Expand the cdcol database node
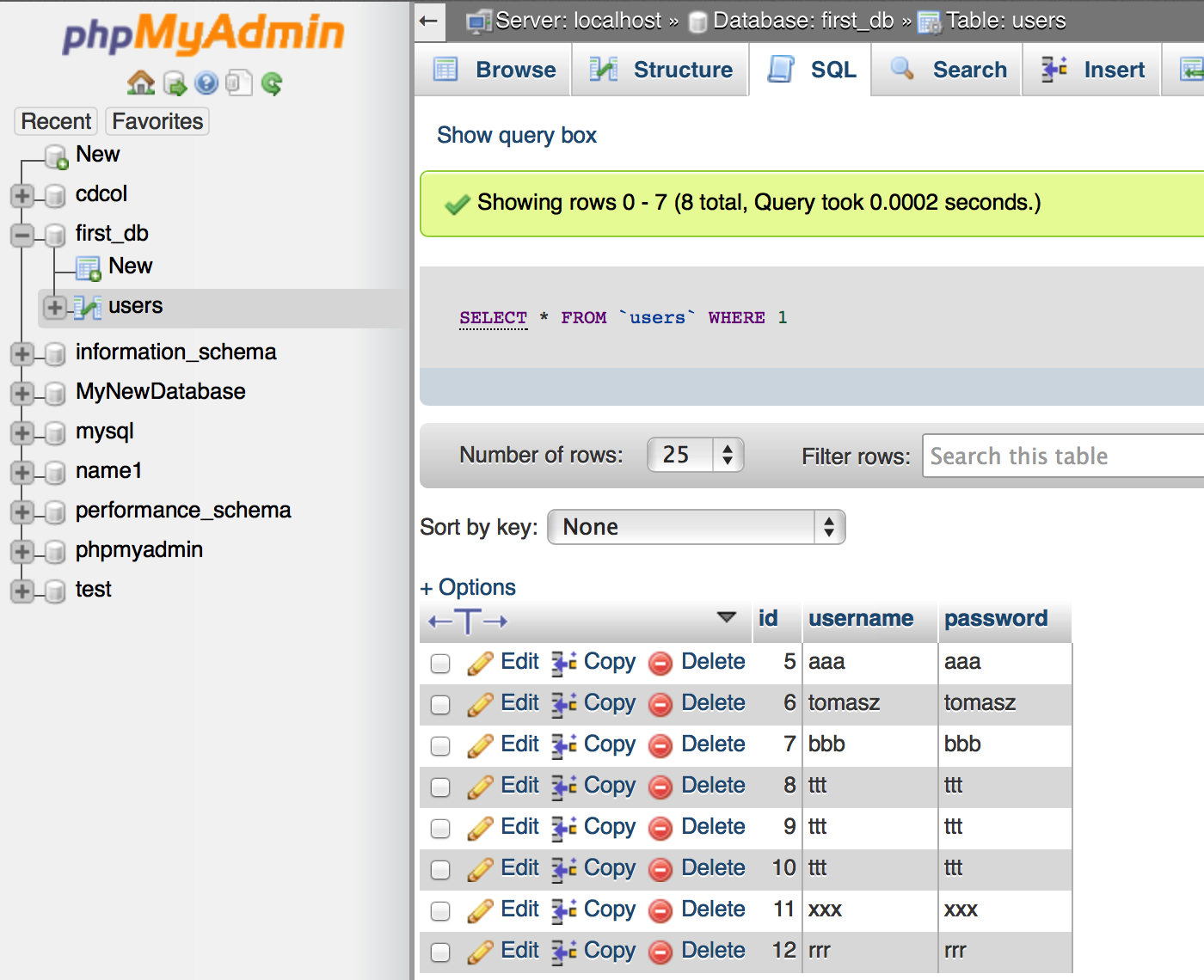 [22, 196]
